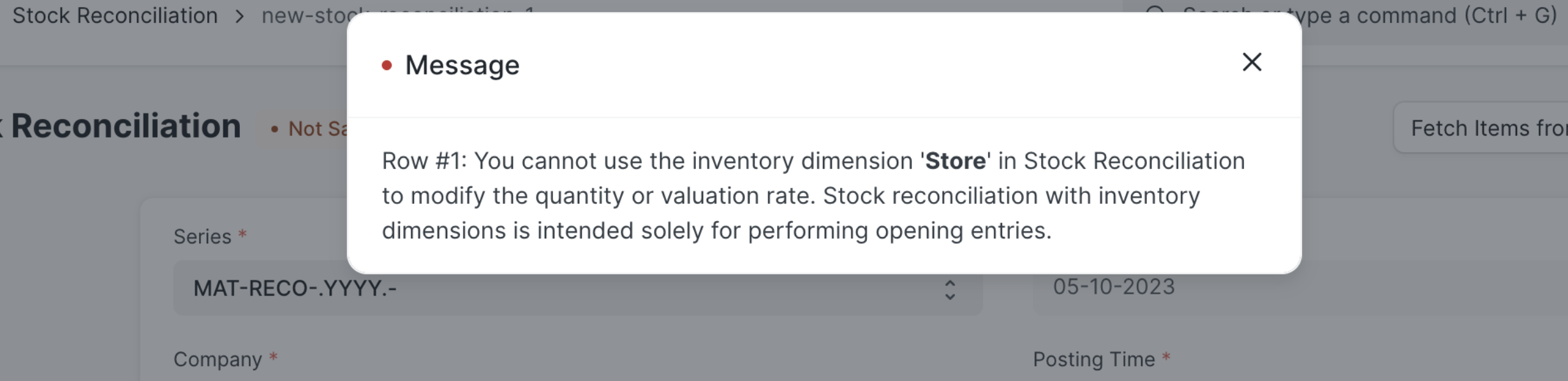Click the Company field label
Viewport: 1568px width, 381px height.
pyautogui.click(x=218, y=359)
